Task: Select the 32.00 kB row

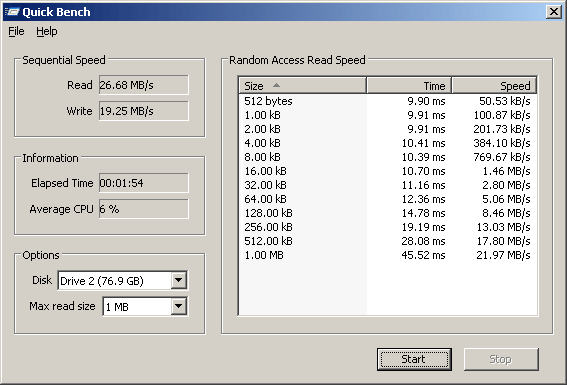Action: pos(388,185)
